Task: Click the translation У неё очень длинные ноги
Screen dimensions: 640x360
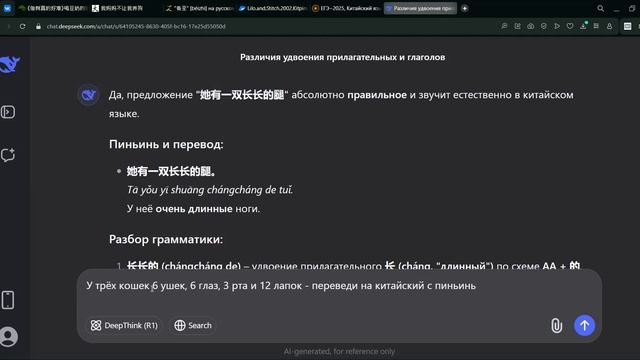Action: (193, 209)
